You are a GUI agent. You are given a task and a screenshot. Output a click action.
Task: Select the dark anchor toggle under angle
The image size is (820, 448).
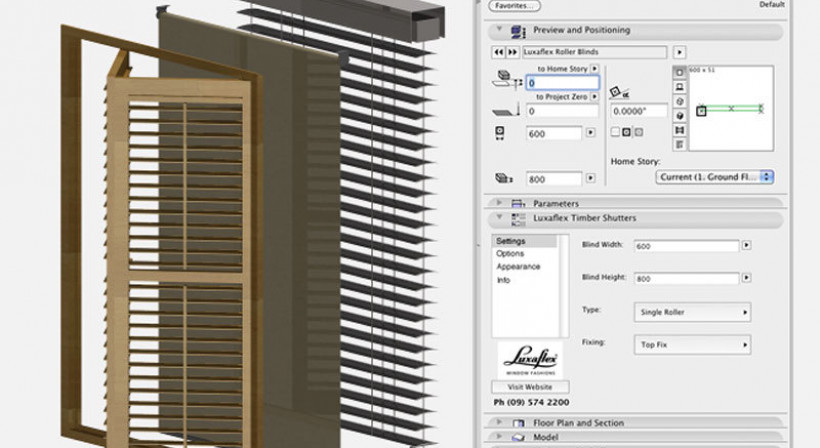click(x=627, y=132)
